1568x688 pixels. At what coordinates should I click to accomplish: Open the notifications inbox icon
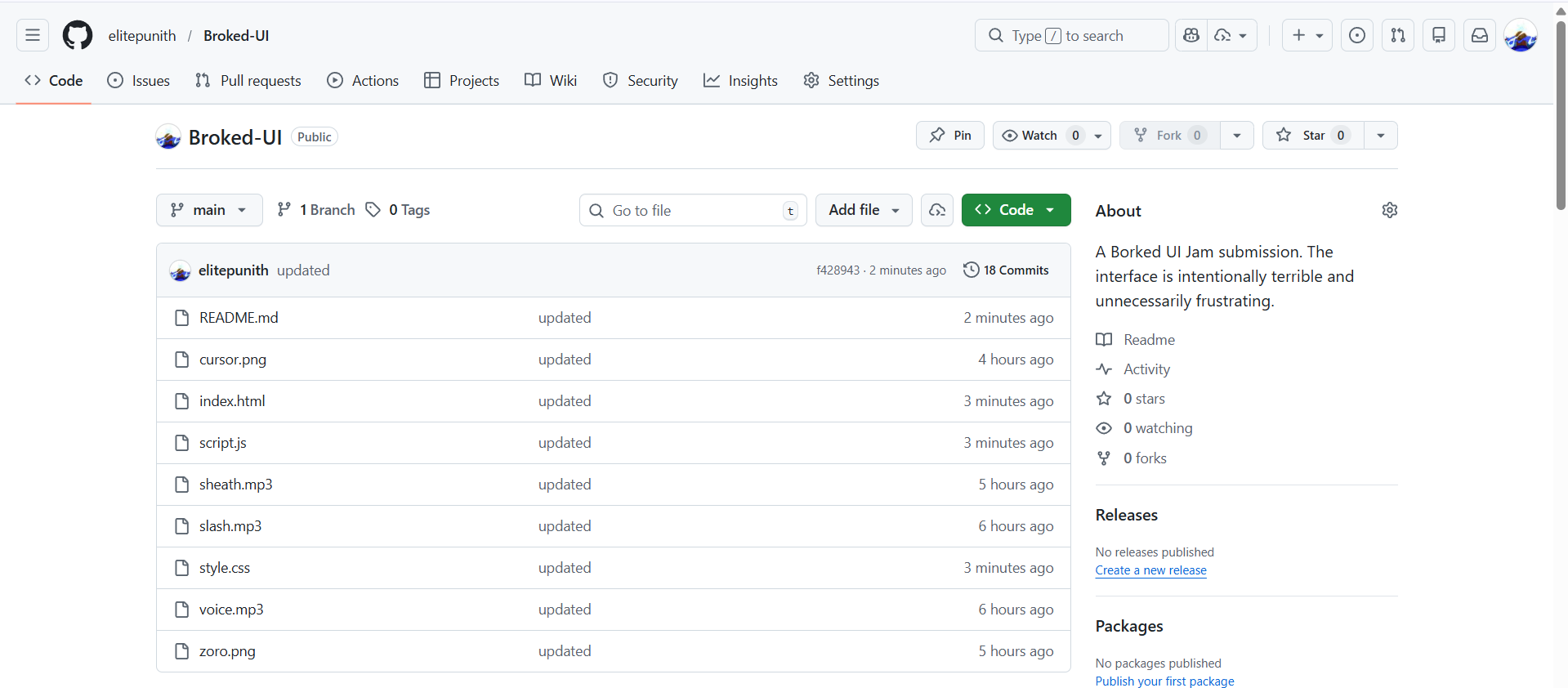click(x=1479, y=35)
